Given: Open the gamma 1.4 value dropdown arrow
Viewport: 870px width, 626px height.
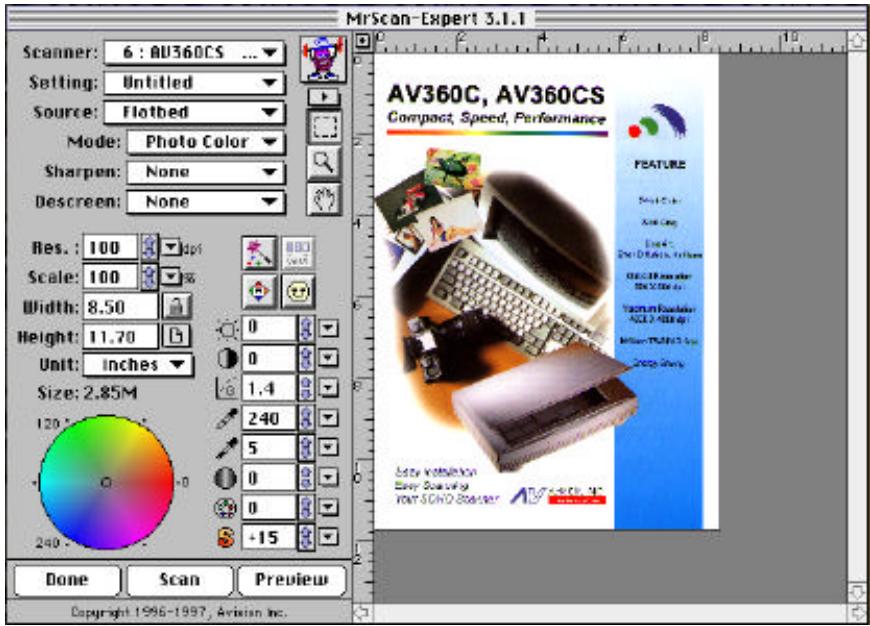Looking at the screenshot, I should tap(328, 388).
